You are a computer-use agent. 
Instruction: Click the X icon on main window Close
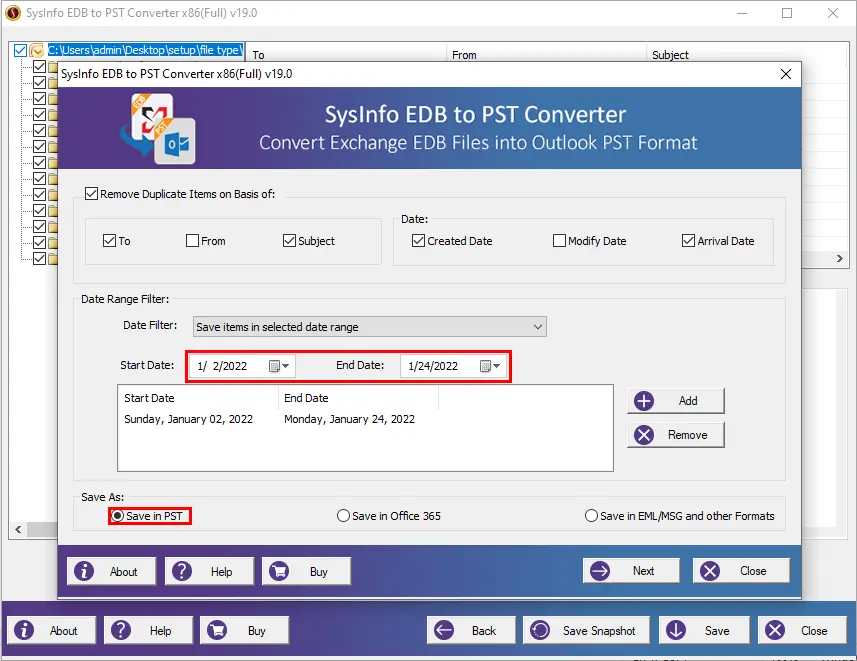pos(775,630)
